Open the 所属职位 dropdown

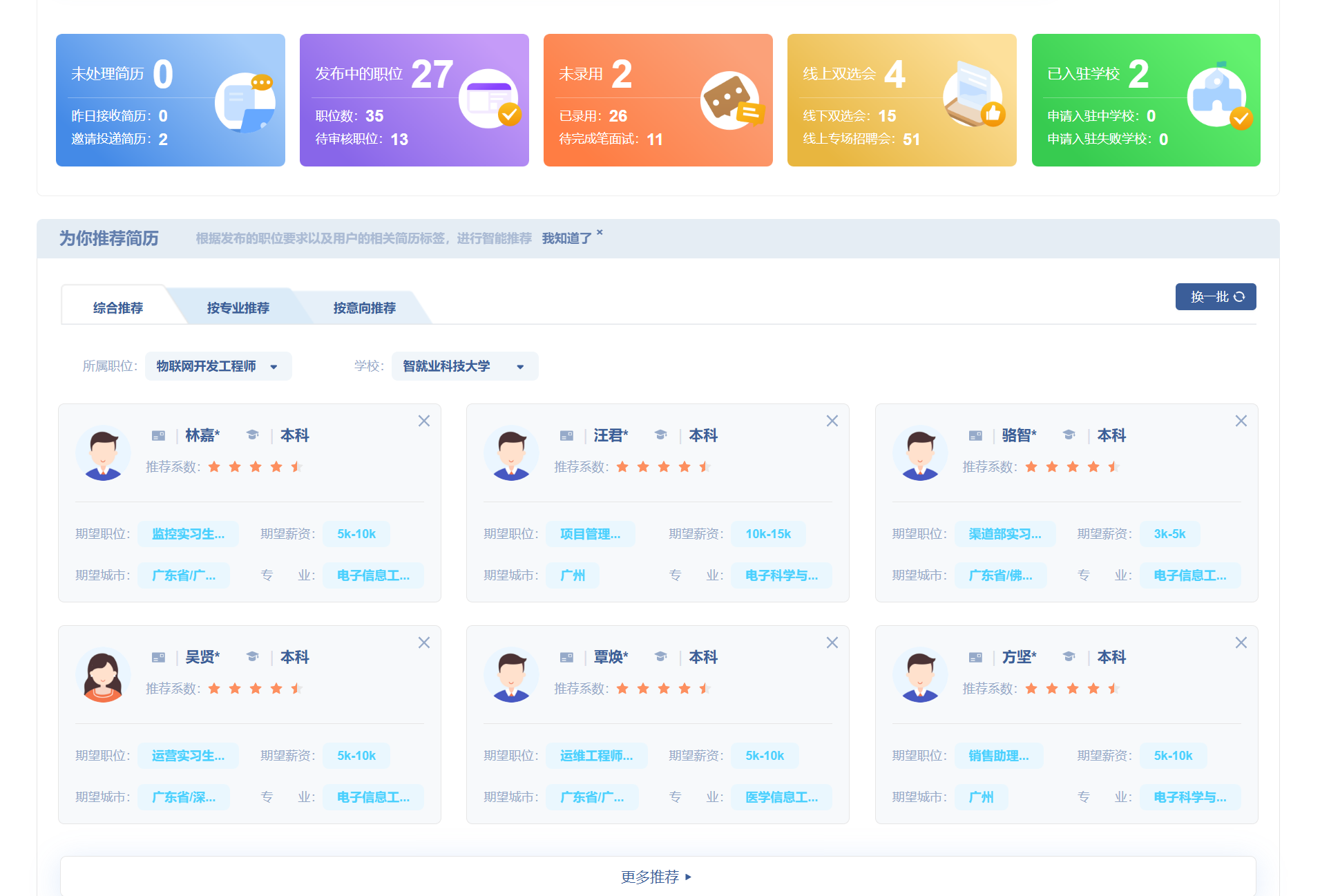click(218, 366)
